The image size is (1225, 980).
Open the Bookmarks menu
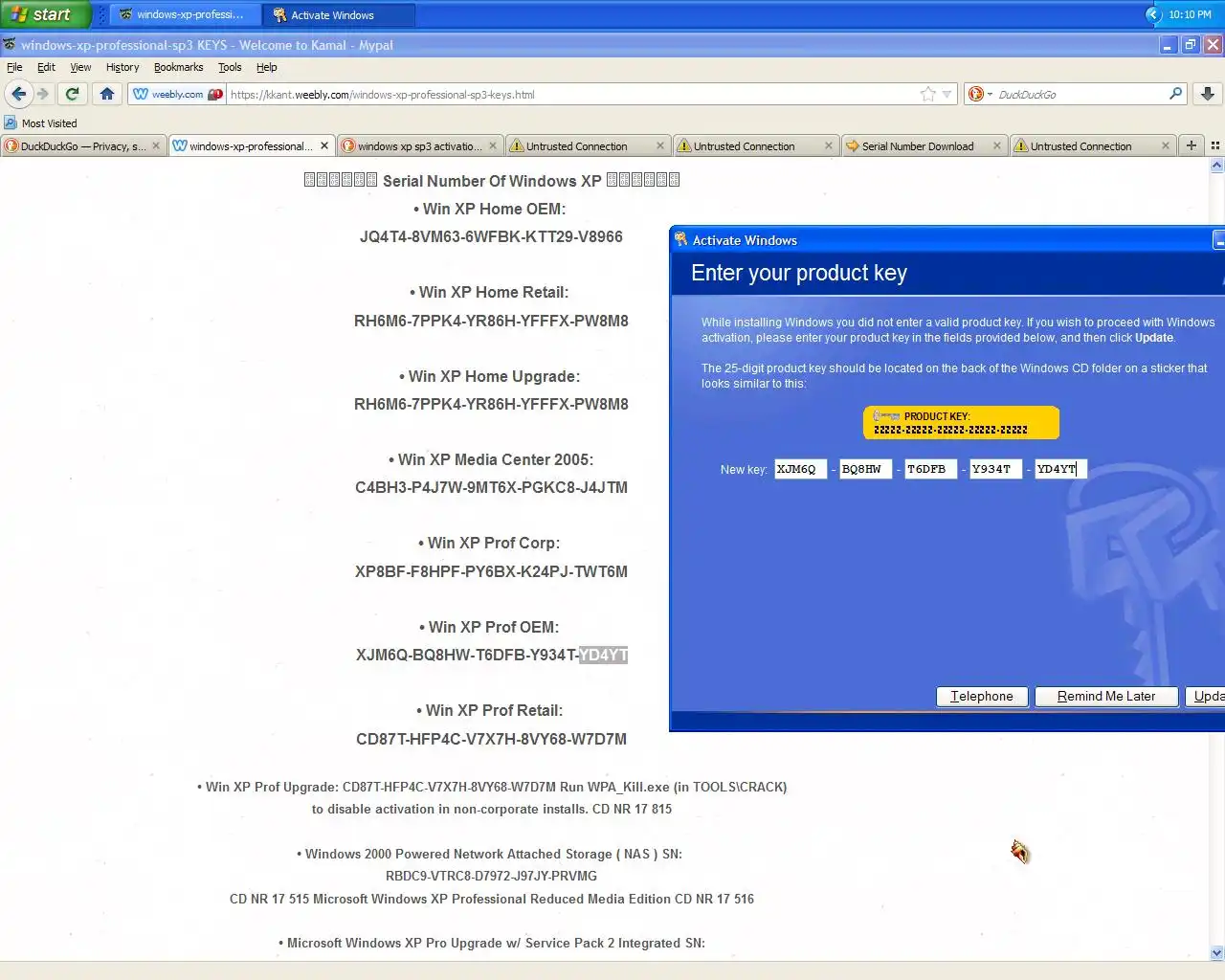178,67
